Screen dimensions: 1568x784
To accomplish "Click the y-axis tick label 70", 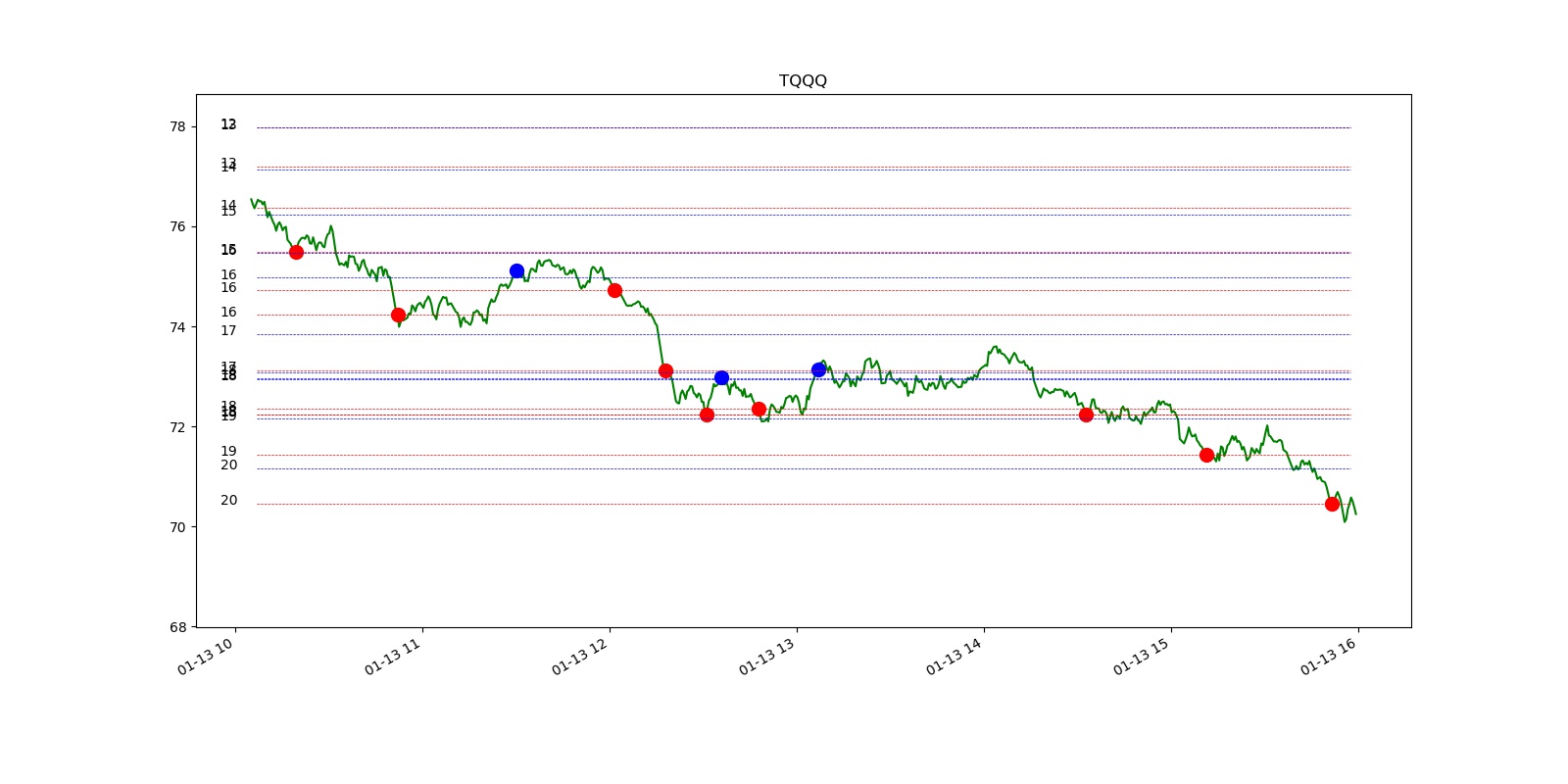I will pos(177,527).
